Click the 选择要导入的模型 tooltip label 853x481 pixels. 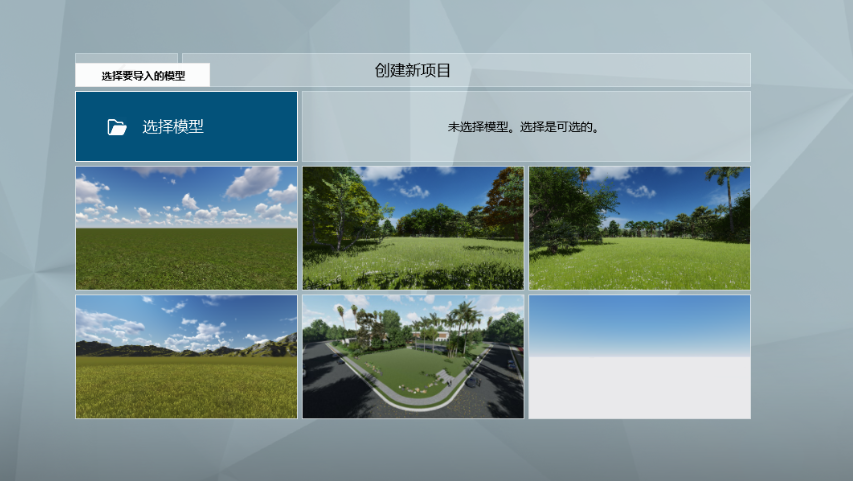coord(142,75)
